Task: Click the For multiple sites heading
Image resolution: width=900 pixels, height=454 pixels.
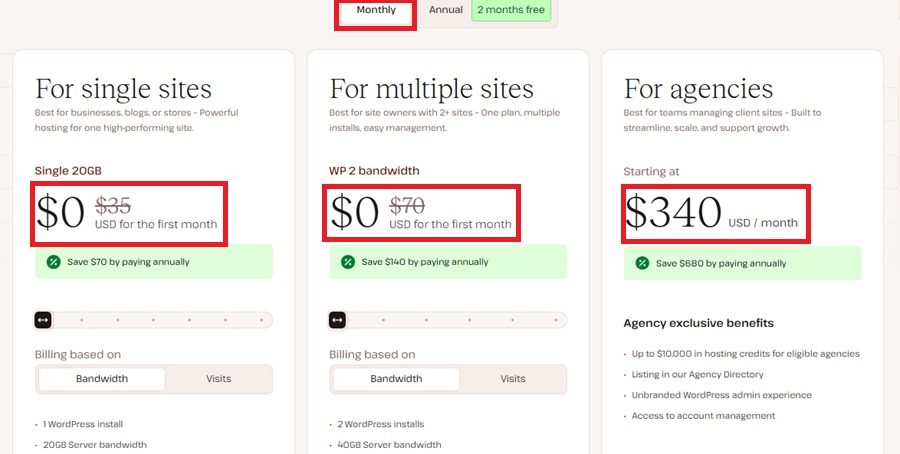Action: [432, 90]
